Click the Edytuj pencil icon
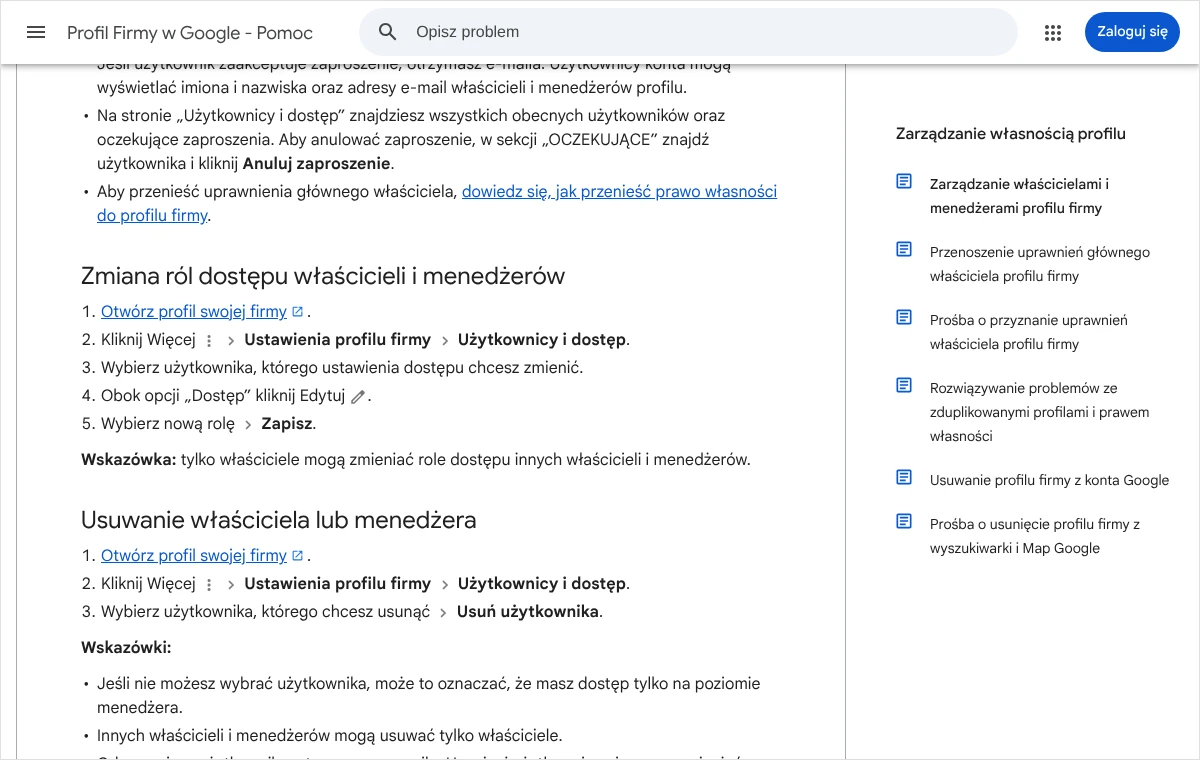The image size is (1200, 760). pos(358,396)
